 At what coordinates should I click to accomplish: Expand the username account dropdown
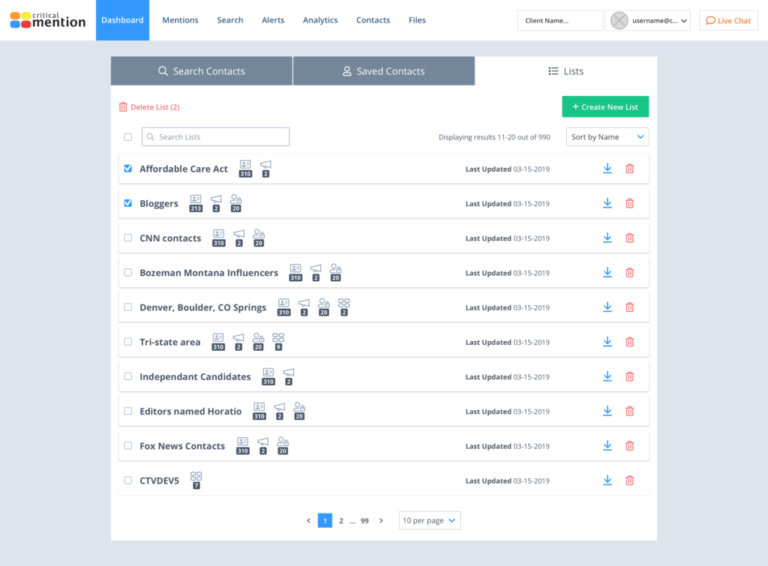pyautogui.click(x=650, y=20)
